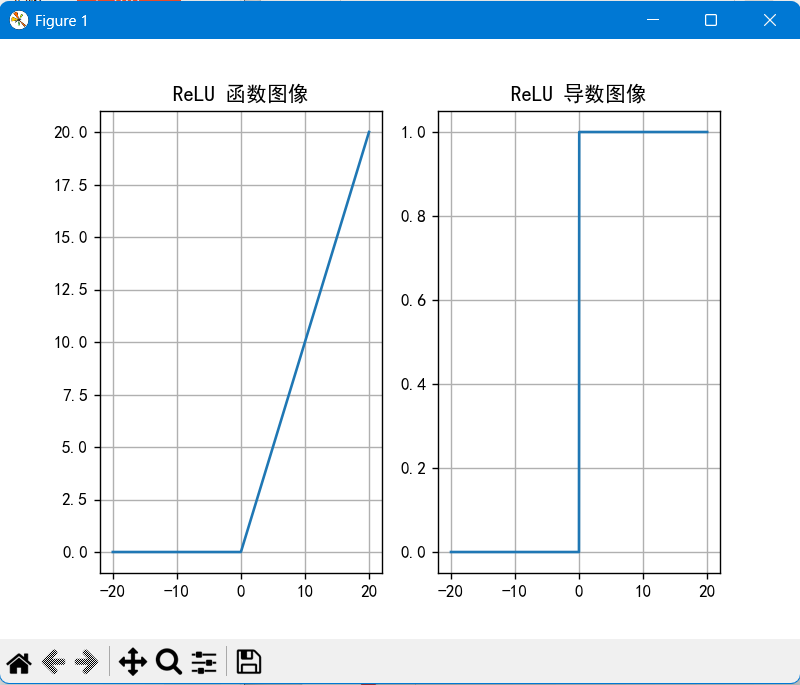Screen dimensions: 800x685
Task: Click x-axis label −20 on left plot
Action: (112, 591)
